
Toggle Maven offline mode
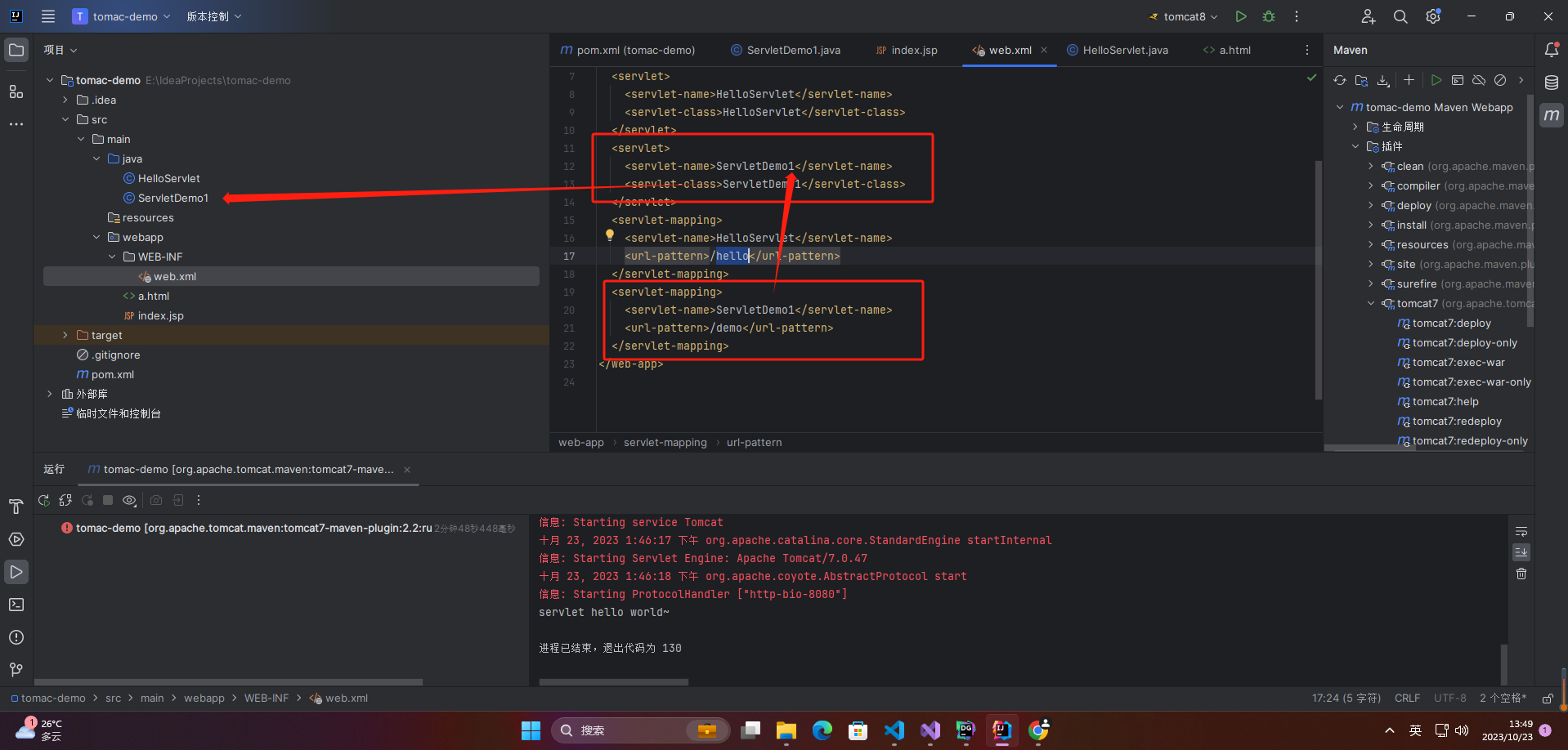click(x=1479, y=80)
